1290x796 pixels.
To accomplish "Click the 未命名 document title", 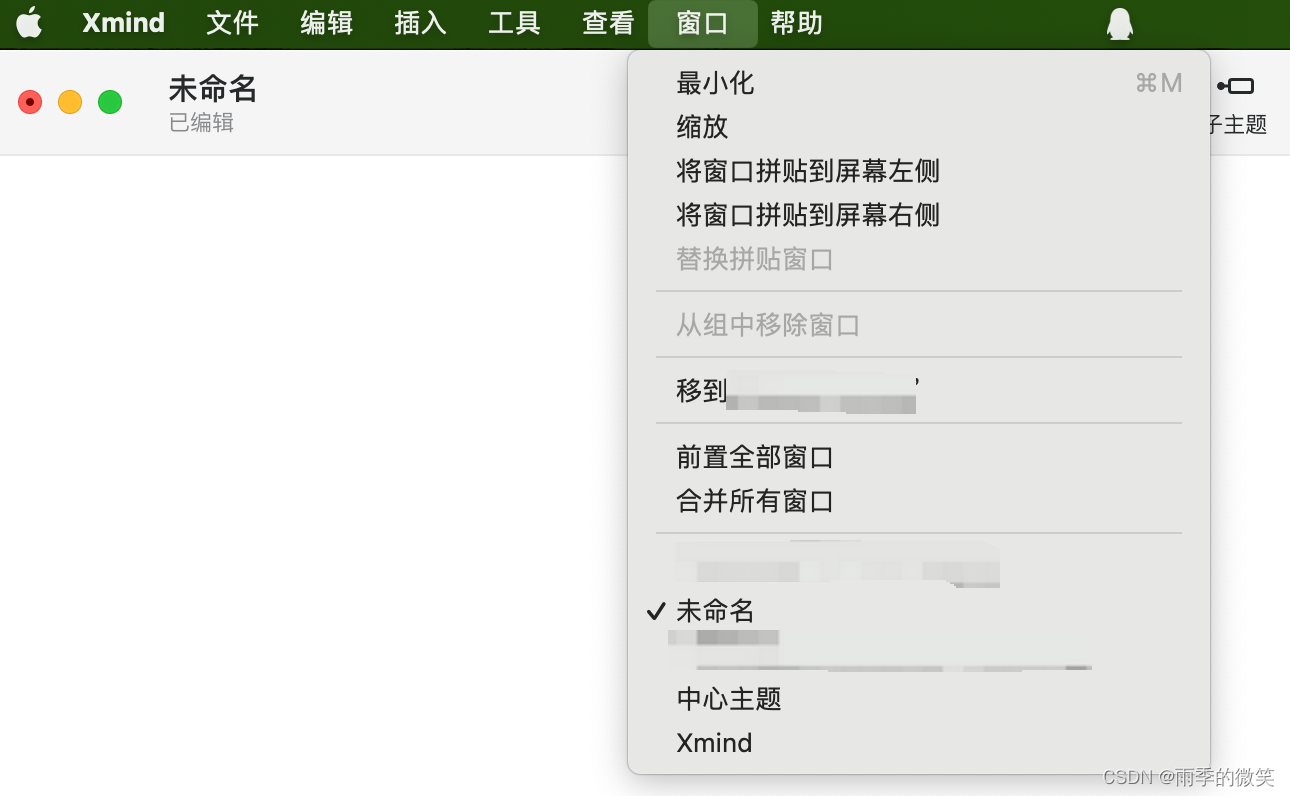I will click(x=213, y=89).
